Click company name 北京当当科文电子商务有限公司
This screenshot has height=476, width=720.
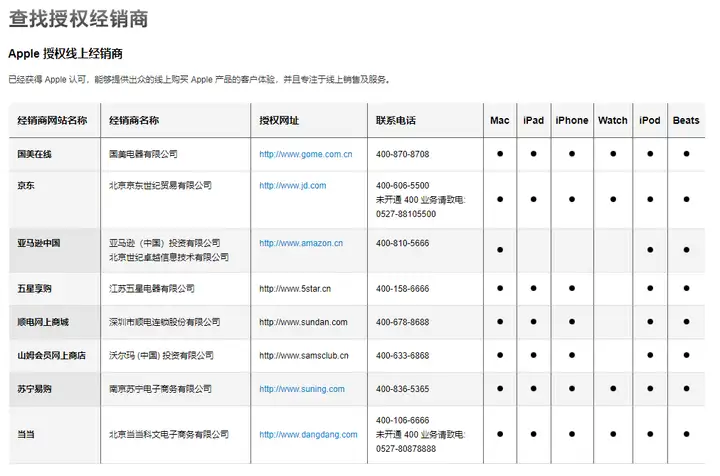[169, 434]
